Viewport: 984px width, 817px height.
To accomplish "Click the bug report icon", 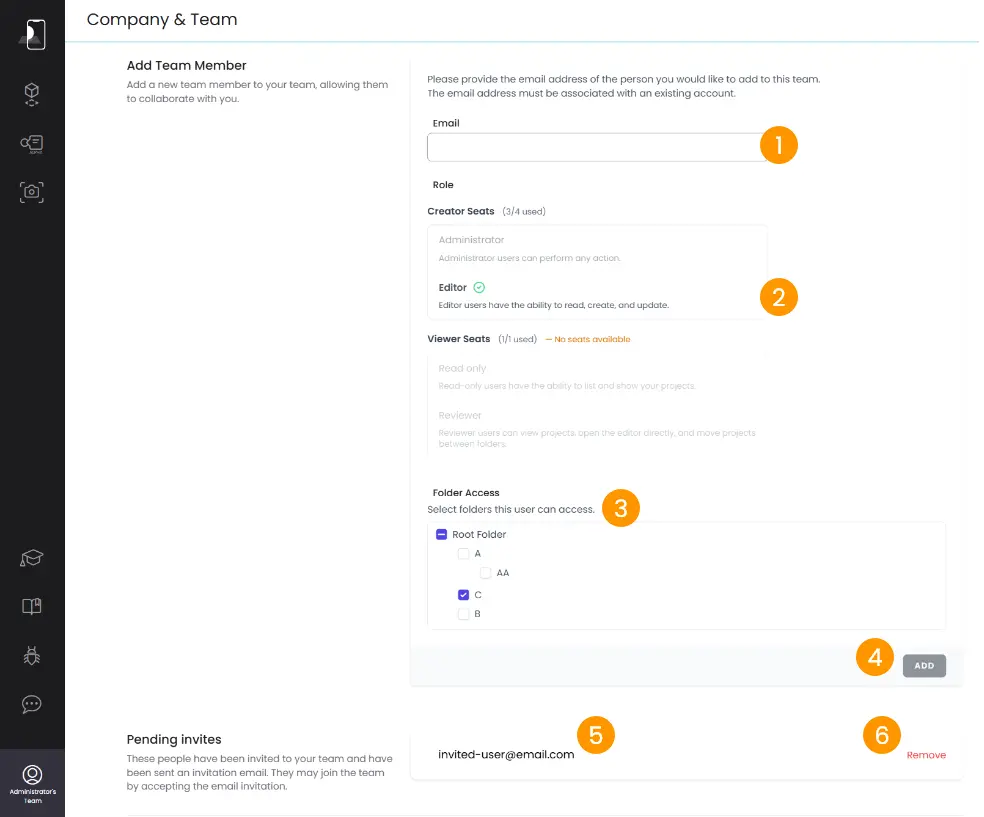I will (32, 655).
